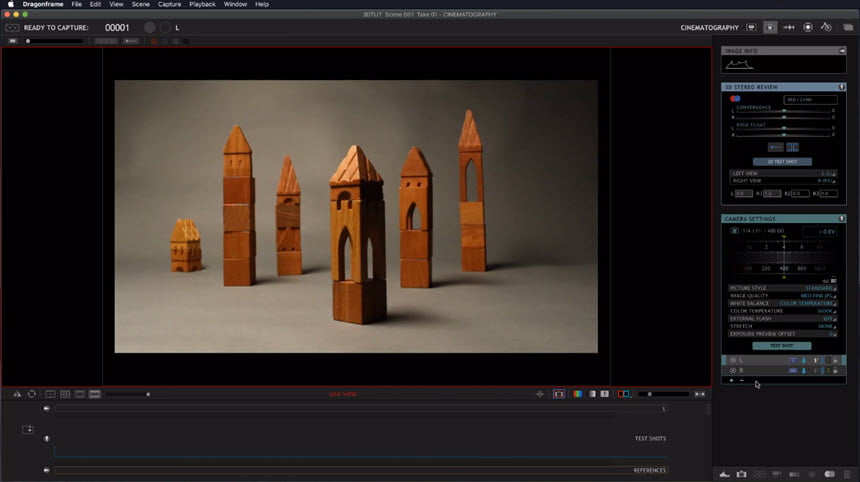Click the frame counter 00001
The width and height of the screenshot is (860, 482).
click(117, 27)
